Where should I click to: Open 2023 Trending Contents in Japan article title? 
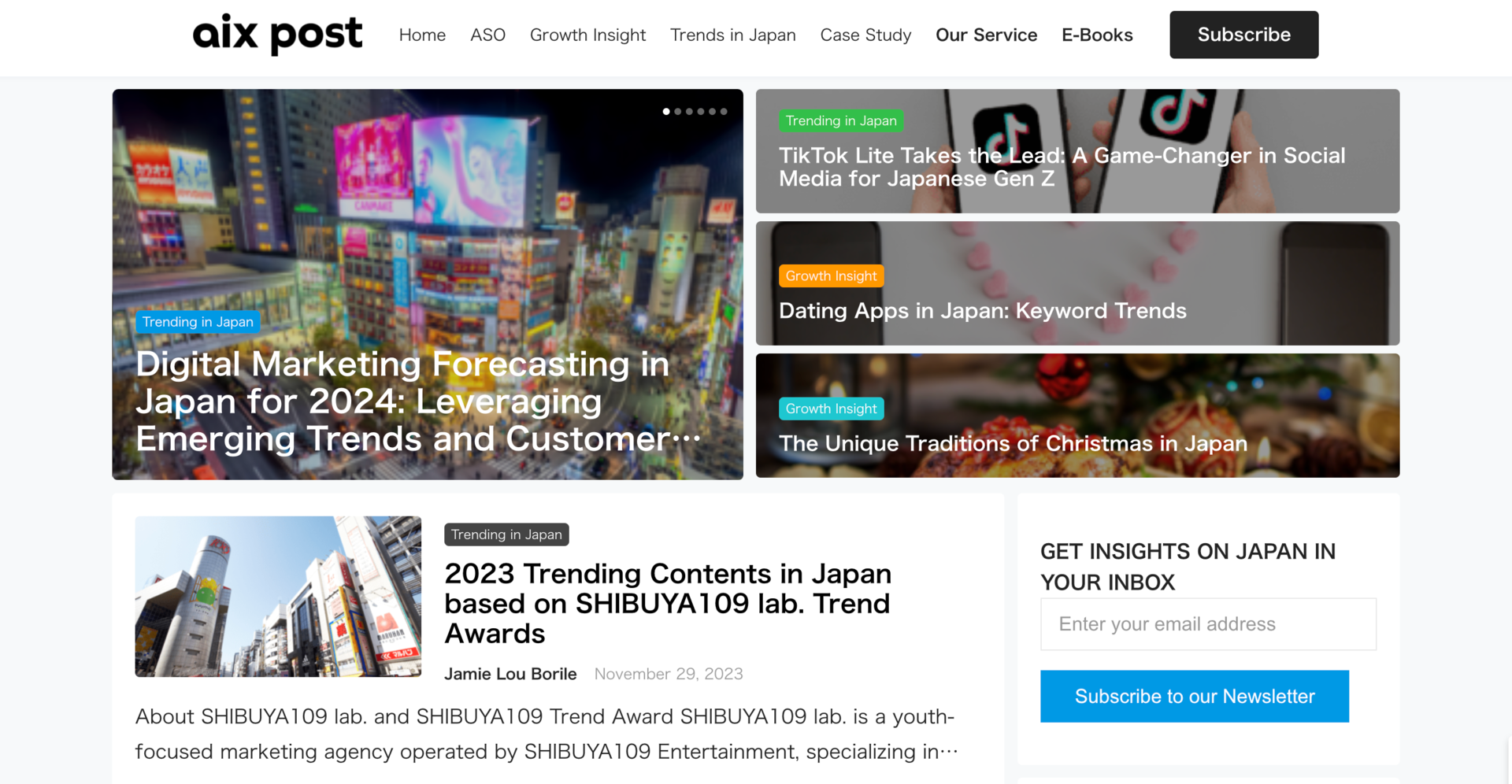pos(668,604)
